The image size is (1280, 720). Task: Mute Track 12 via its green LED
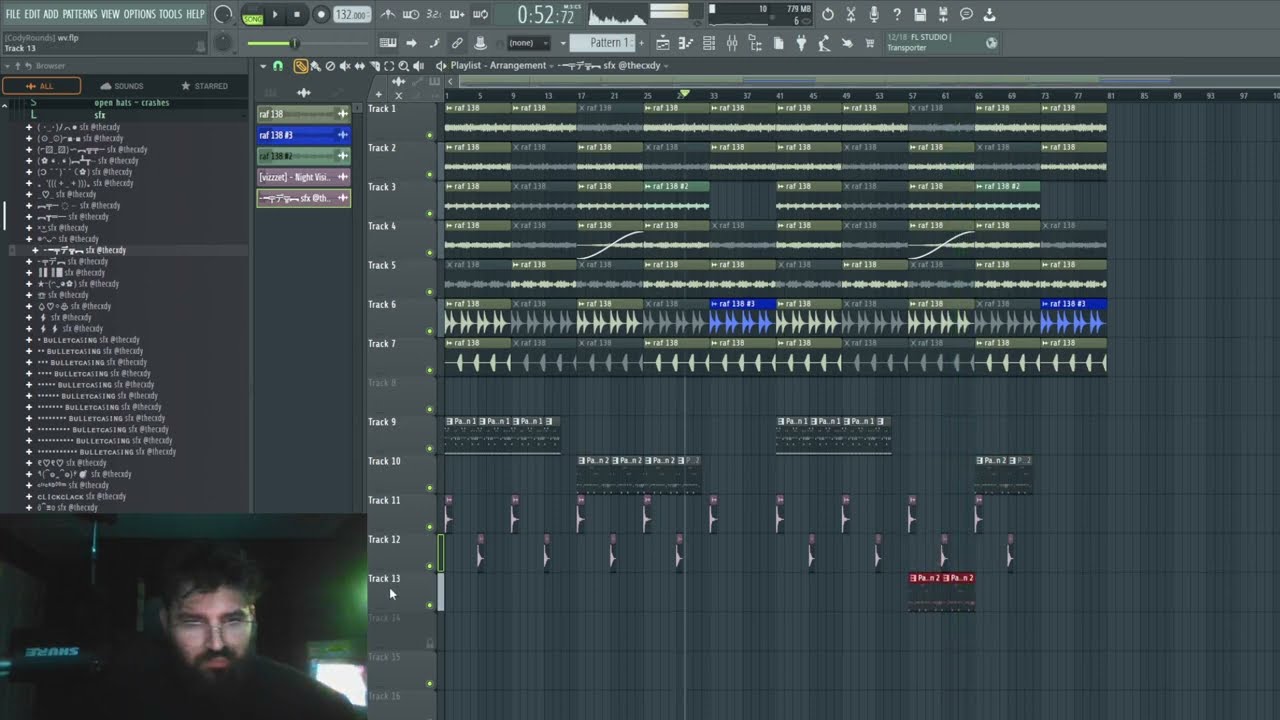(x=430, y=566)
